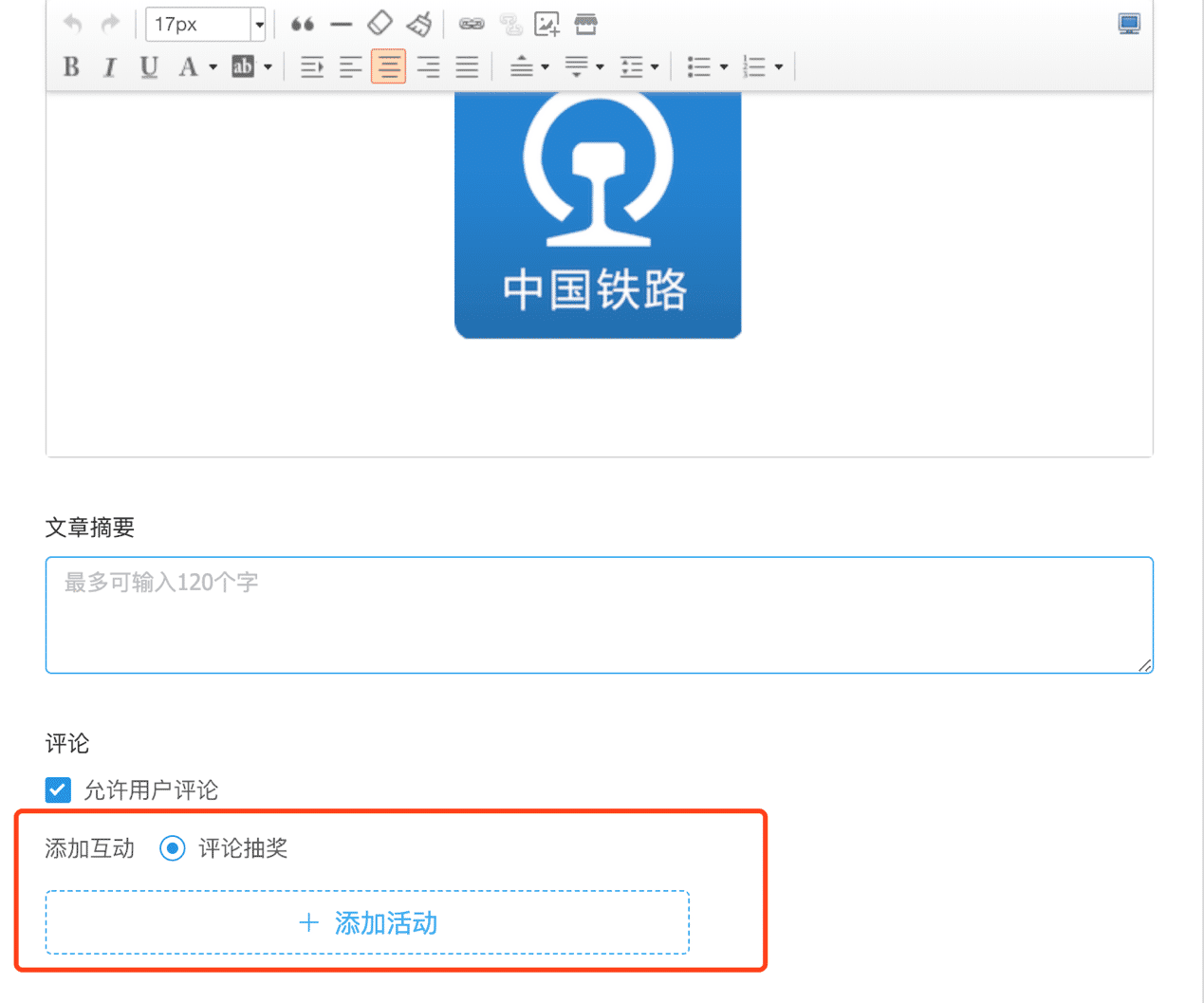Open line height dropdown arrow
The width and height of the screenshot is (1204, 1003).
pos(655,66)
